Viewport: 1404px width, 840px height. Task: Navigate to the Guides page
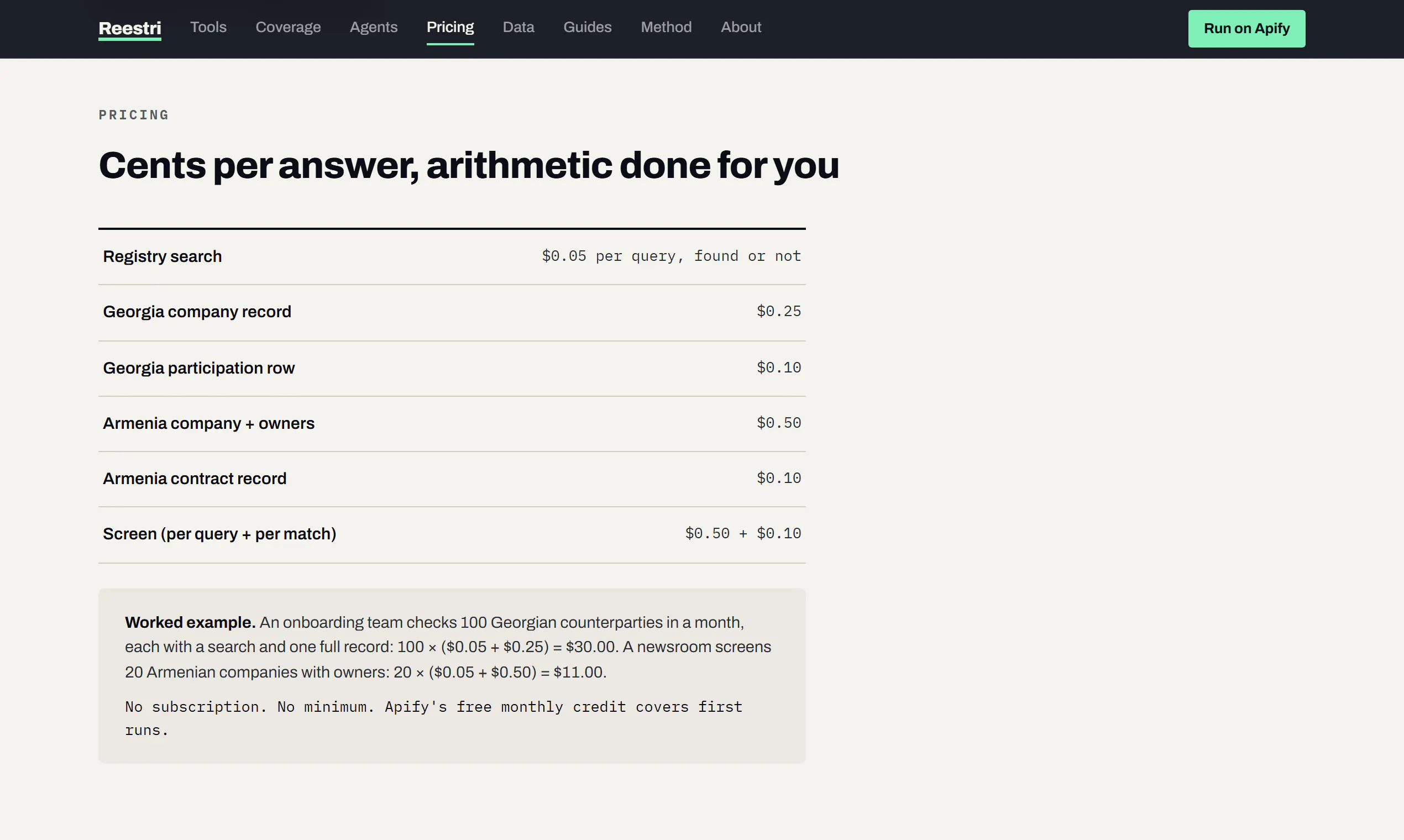coord(587,27)
